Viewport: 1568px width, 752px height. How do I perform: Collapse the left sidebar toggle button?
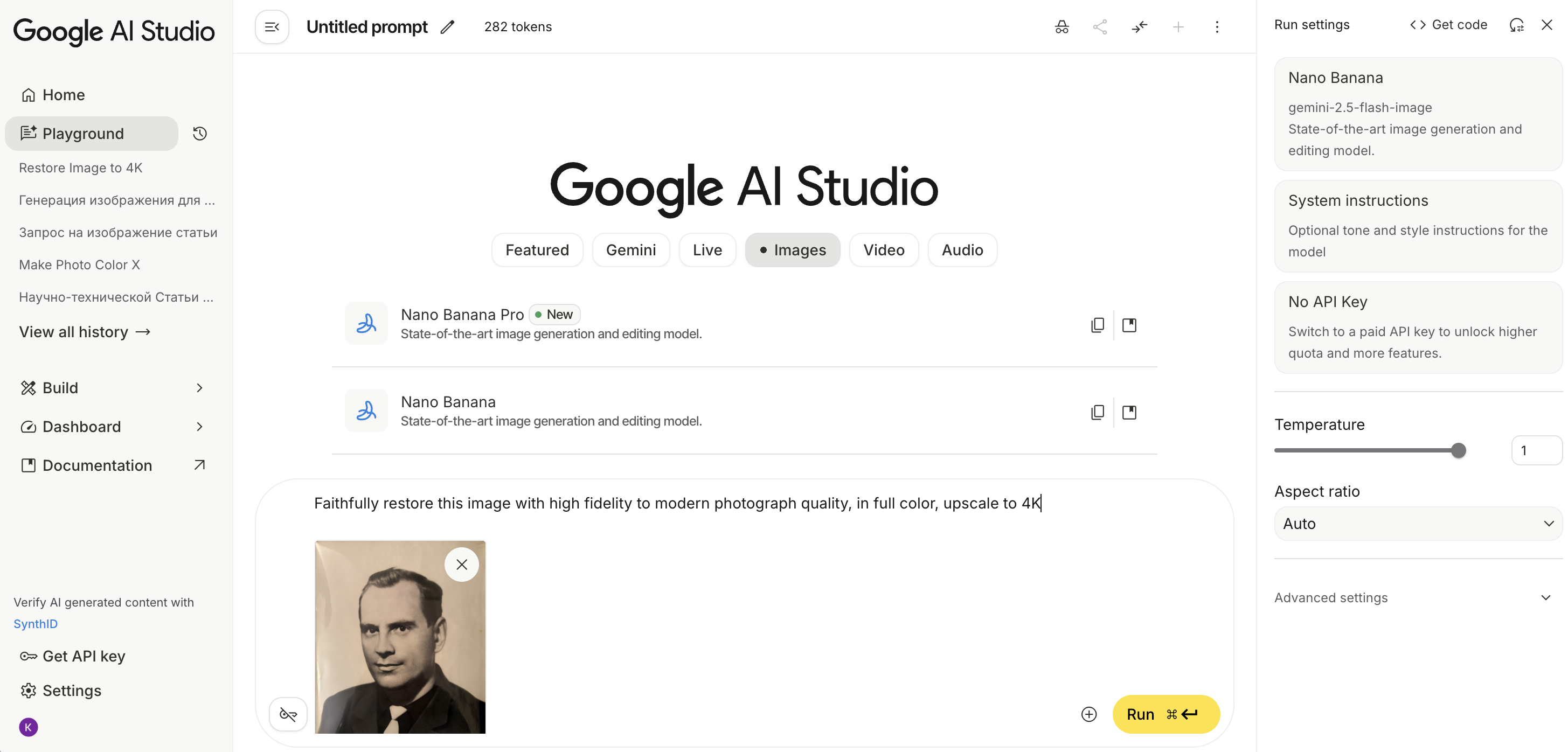coord(272,27)
